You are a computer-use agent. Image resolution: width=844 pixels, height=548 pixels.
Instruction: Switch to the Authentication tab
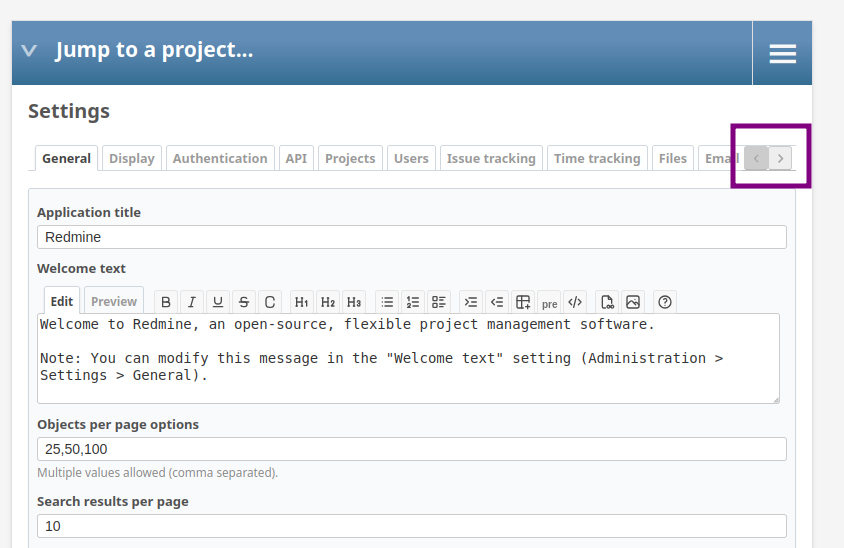[220, 158]
